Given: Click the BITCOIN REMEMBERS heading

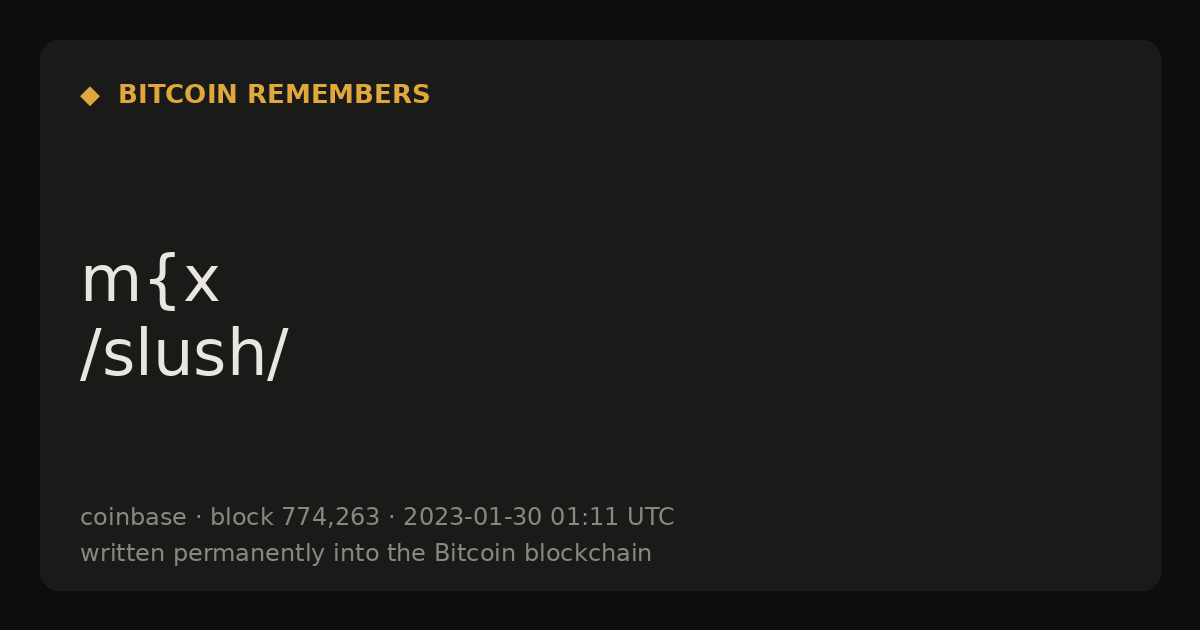Looking at the screenshot, I should (x=274, y=95).
